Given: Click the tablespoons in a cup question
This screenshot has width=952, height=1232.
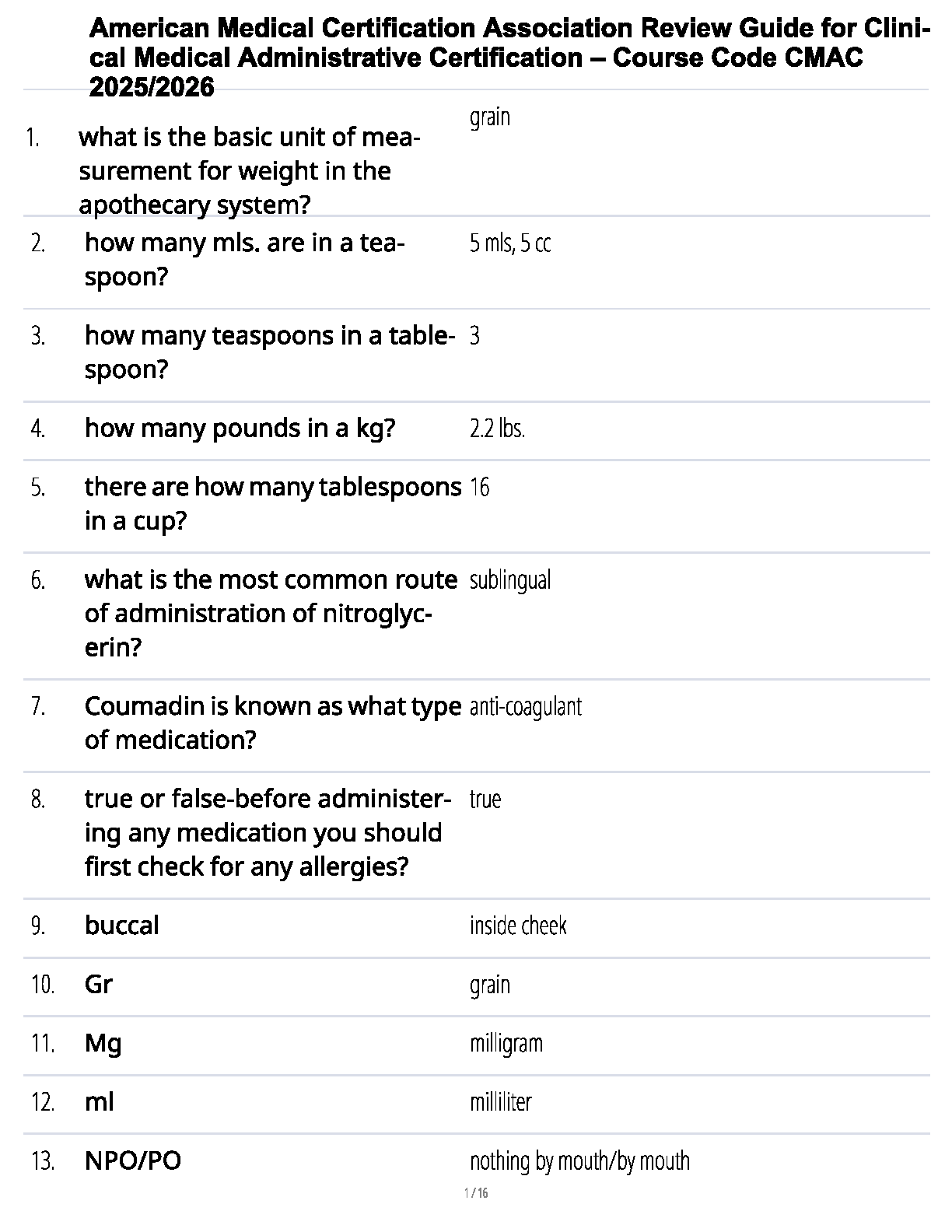Looking at the screenshot, I should point(272,503).
